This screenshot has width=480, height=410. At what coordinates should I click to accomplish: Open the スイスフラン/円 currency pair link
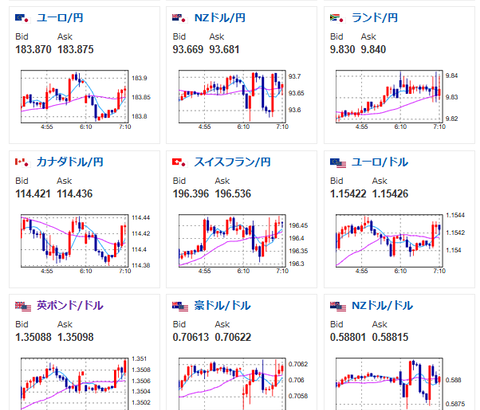pos(232,162)
